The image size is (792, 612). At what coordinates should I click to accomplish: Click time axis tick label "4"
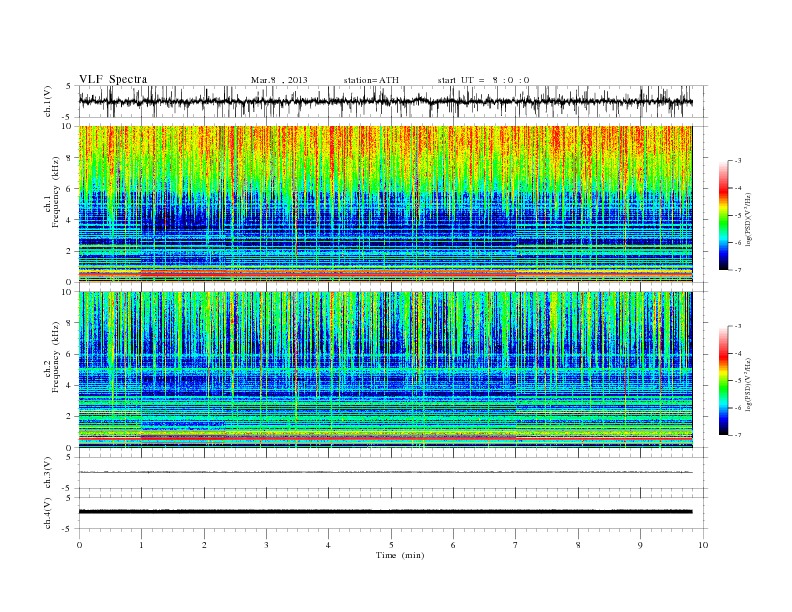328,545
